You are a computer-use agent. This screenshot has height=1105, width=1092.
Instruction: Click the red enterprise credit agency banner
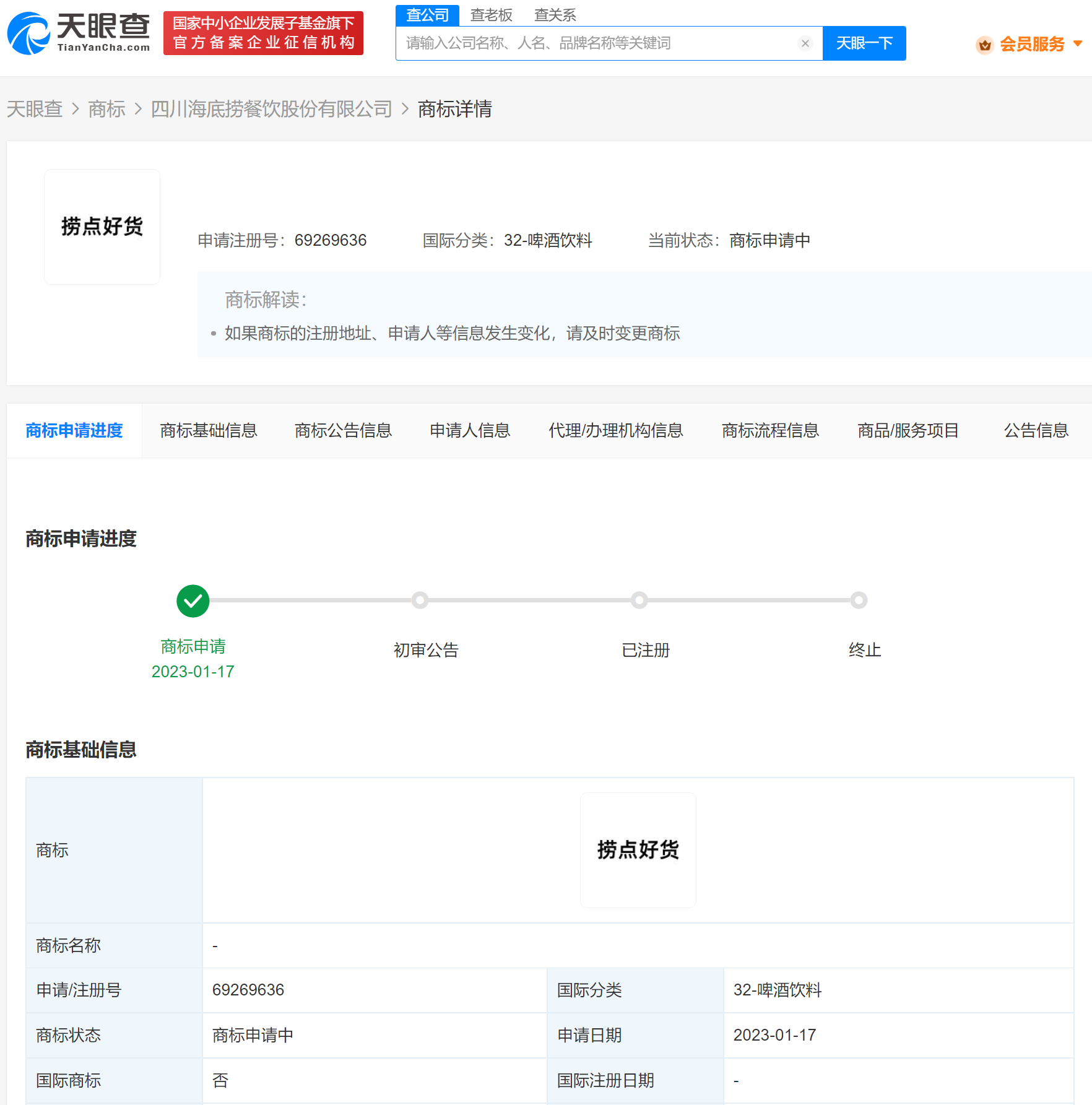(263, 32)
